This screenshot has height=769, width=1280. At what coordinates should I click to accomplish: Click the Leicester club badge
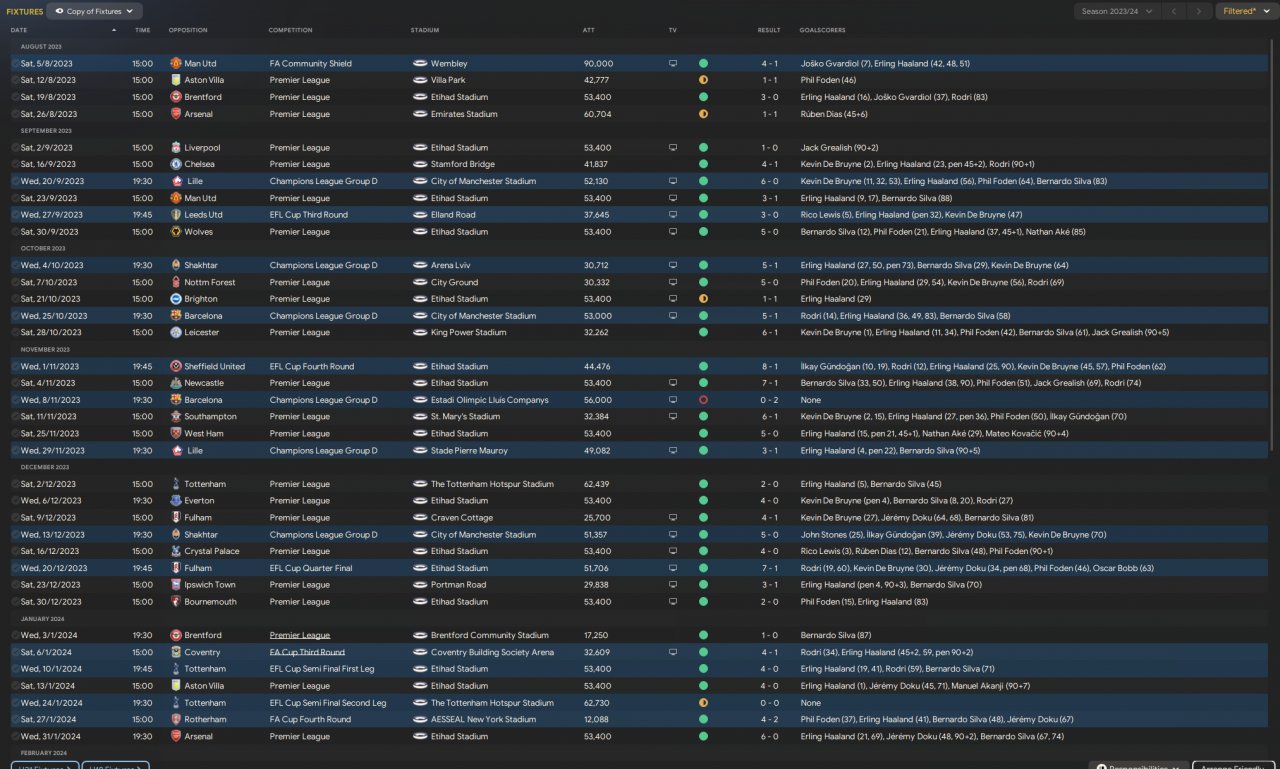tap(176, 333)
